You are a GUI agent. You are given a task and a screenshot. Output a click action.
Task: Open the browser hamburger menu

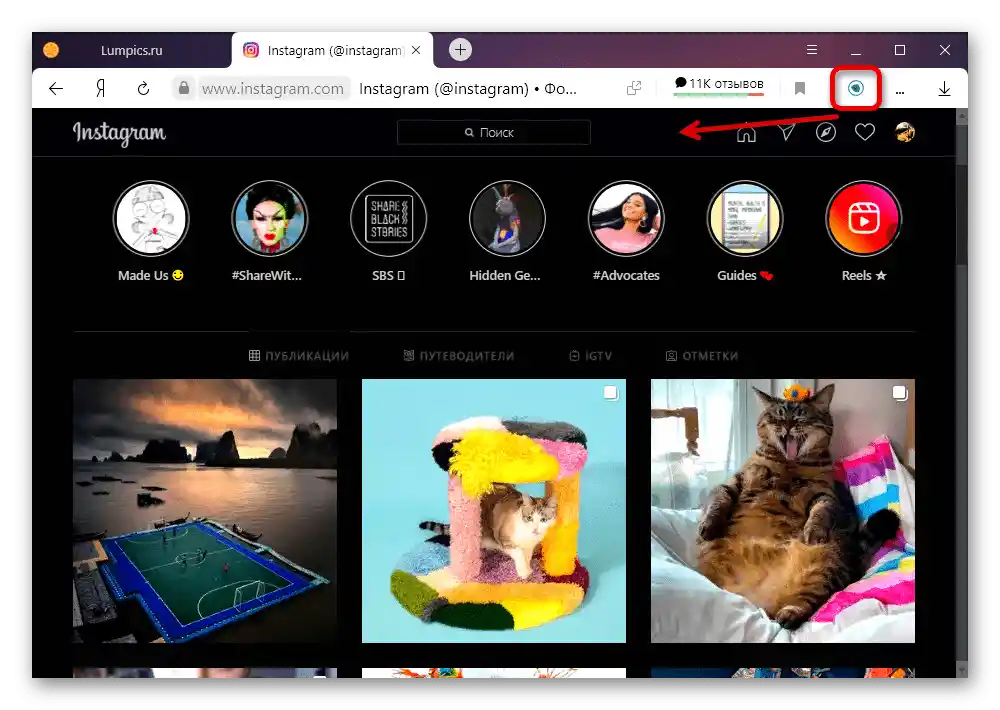(812, 50)
